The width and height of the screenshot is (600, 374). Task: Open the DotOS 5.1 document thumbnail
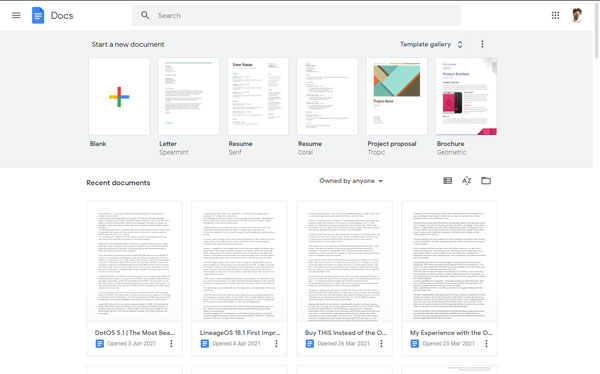[x=134, y=261]
